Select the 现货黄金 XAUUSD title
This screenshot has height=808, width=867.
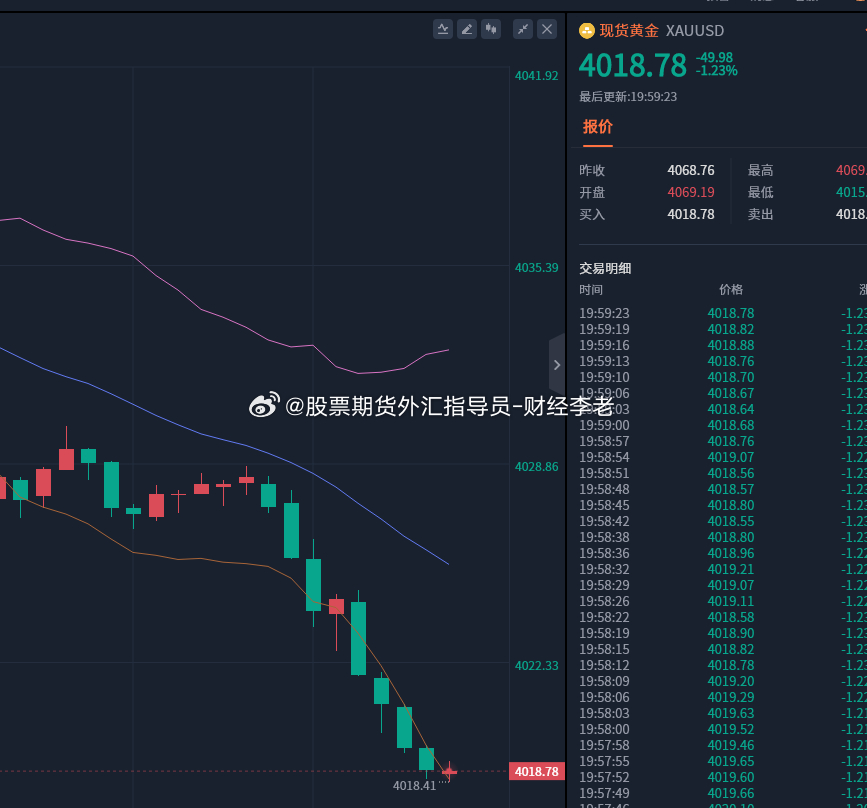(662, 31)
